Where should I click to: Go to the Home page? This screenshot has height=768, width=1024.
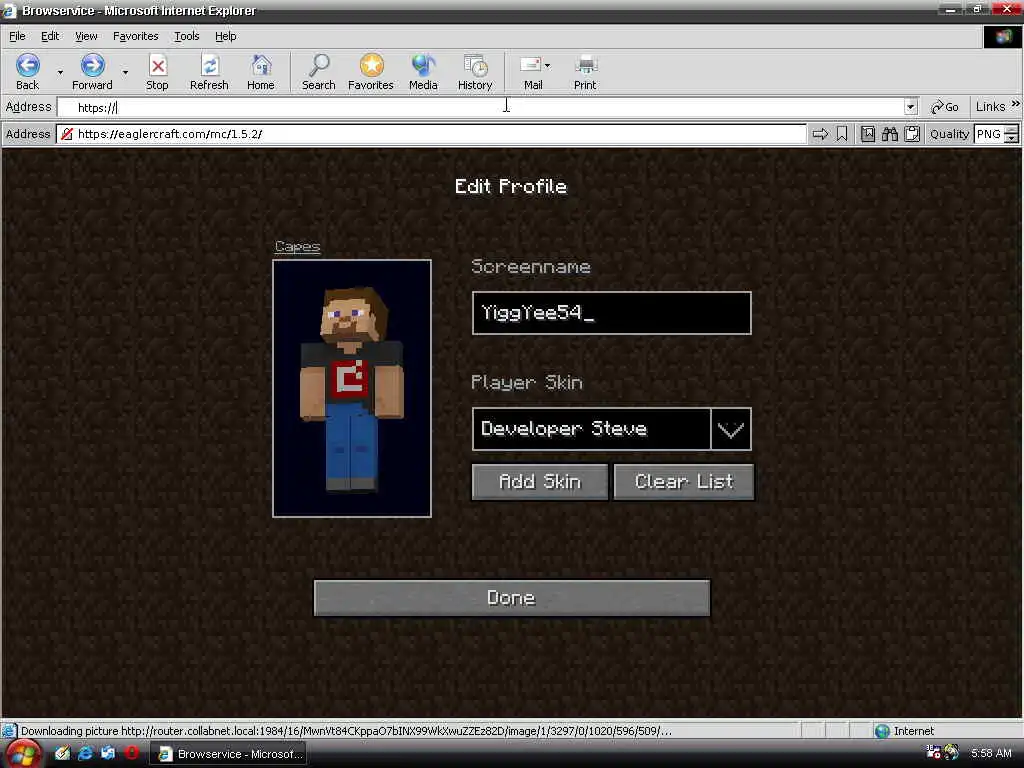coord(261,72)
